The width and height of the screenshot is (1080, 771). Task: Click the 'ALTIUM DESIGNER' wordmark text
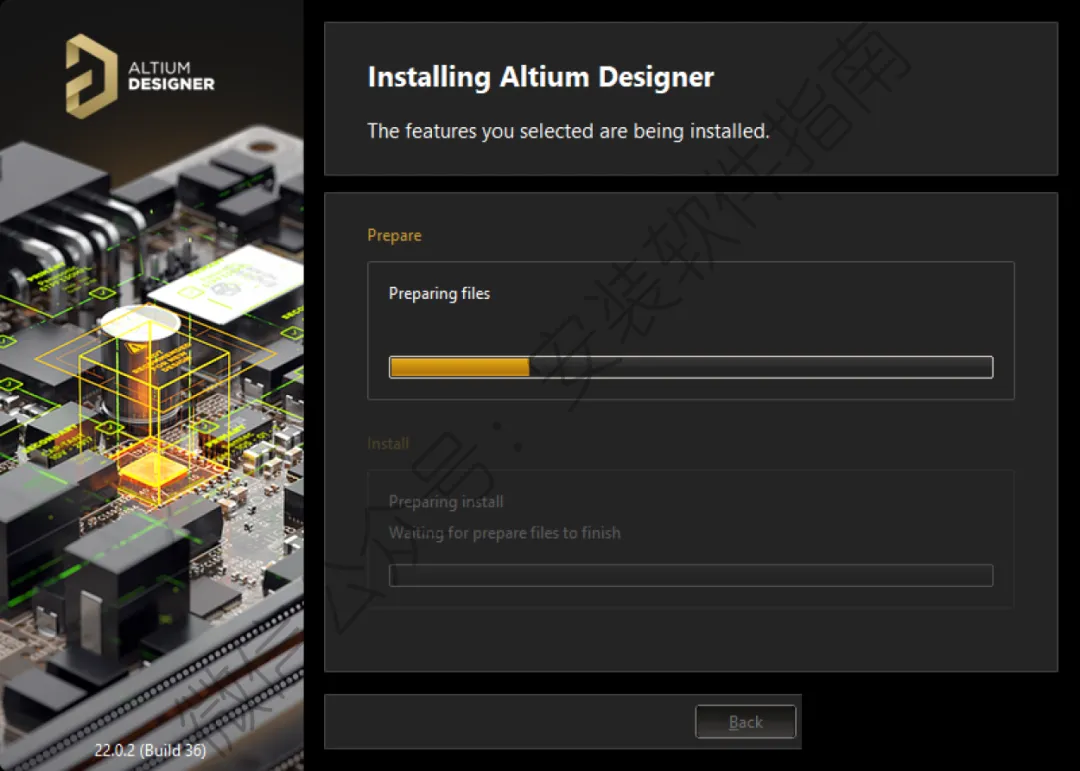click(x=171, y=76)
